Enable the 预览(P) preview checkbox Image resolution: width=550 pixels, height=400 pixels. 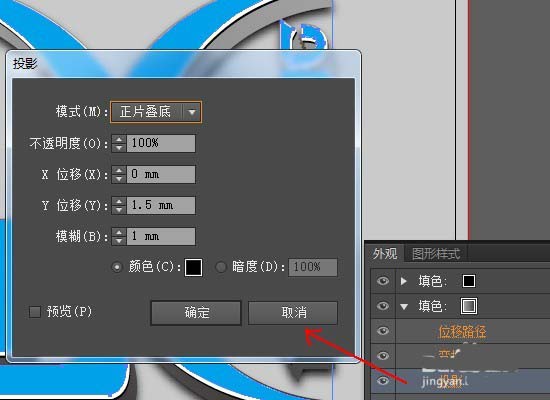(x=35, y=312)
